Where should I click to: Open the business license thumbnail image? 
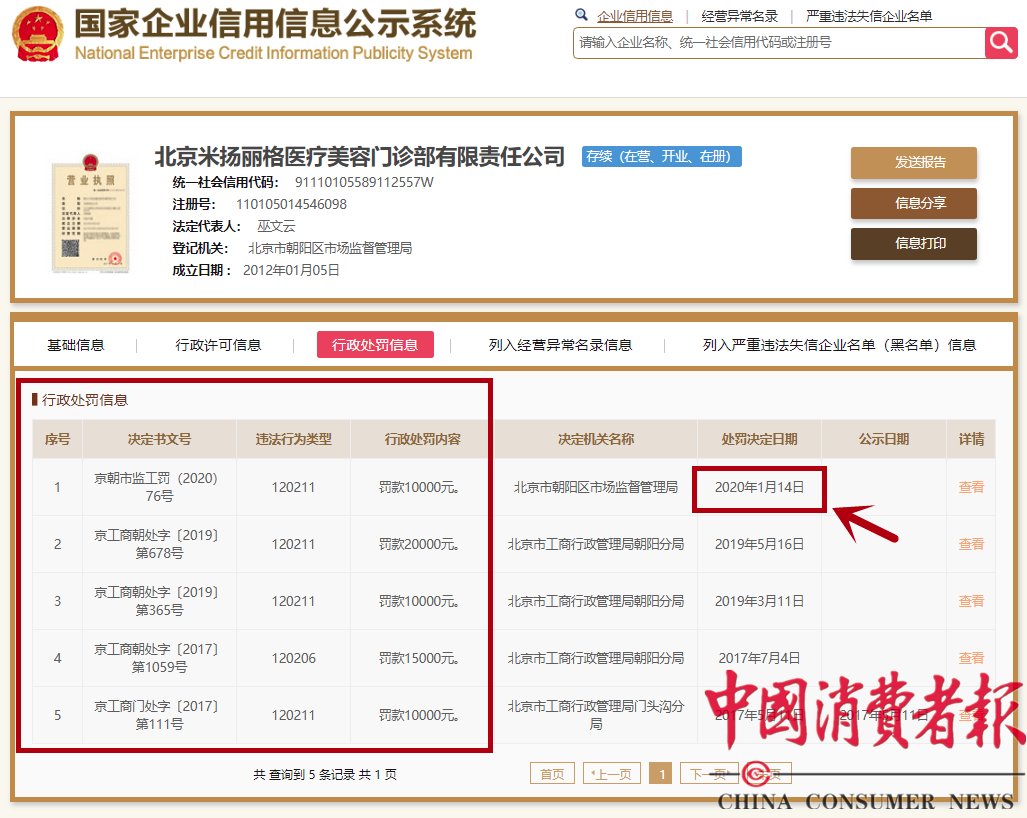(90, 214)
